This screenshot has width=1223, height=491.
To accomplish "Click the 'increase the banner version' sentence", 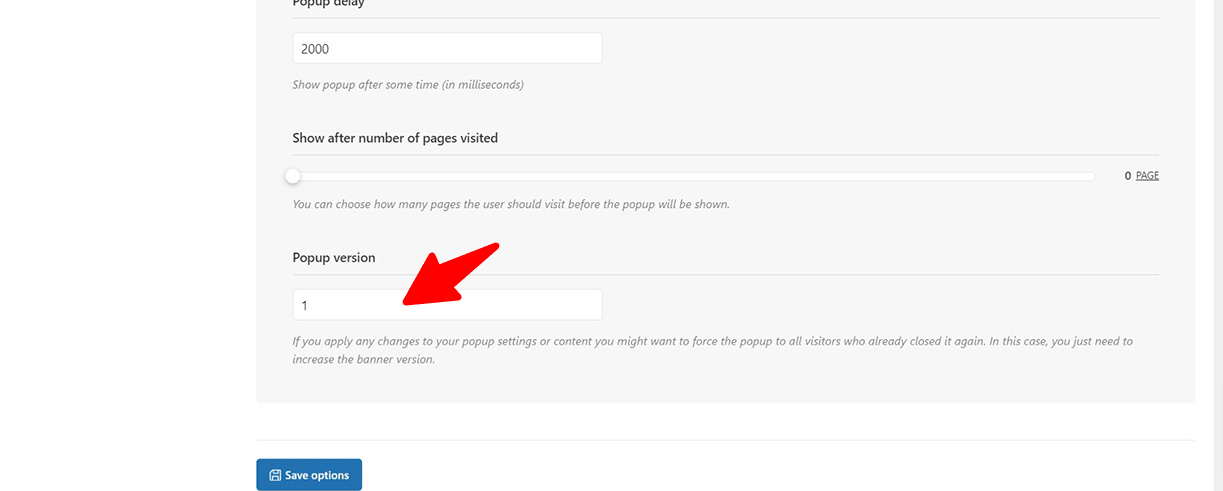I will (364, 359).
